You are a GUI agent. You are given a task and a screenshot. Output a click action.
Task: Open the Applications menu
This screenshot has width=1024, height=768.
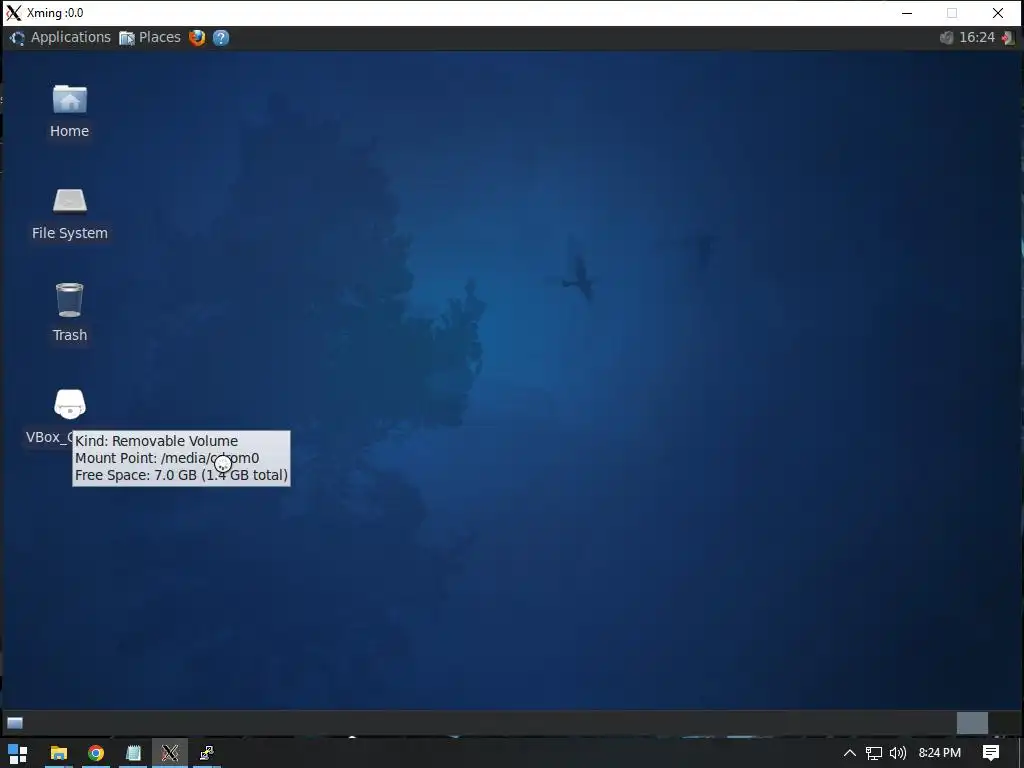pyautogui.click(x=60, y=37)
